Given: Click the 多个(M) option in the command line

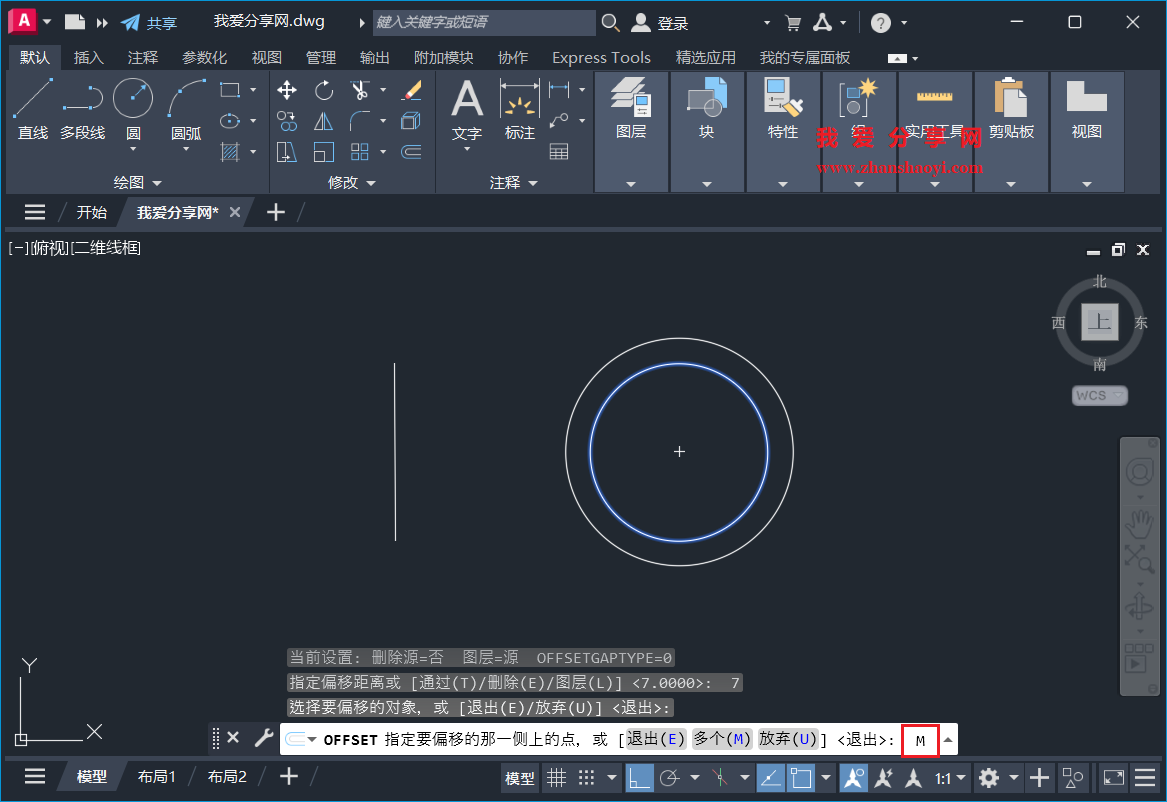Looking at the screenshot, I should click(x=722, y=740).
